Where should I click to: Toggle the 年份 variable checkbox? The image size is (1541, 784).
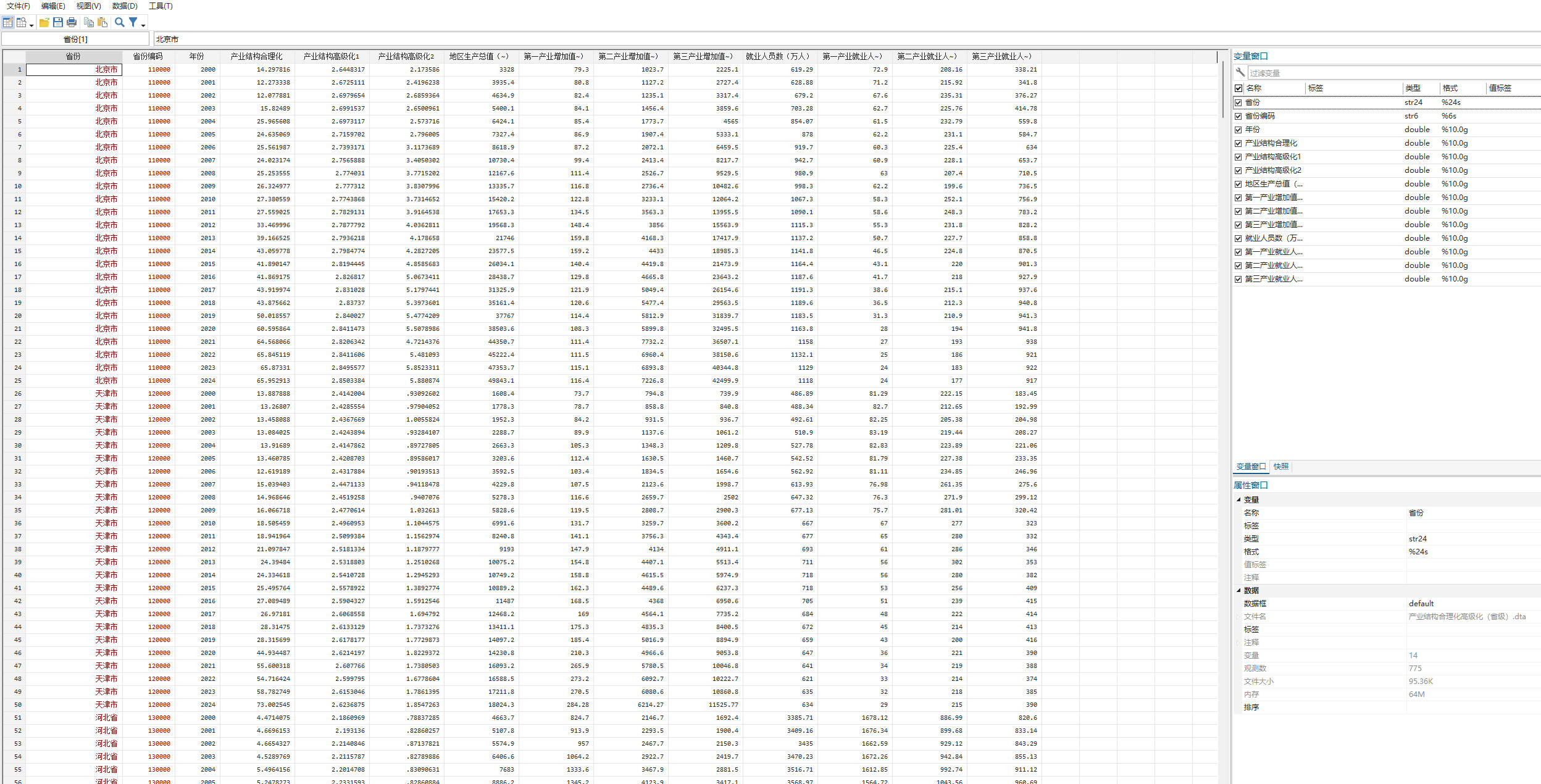click(1238, 130)
